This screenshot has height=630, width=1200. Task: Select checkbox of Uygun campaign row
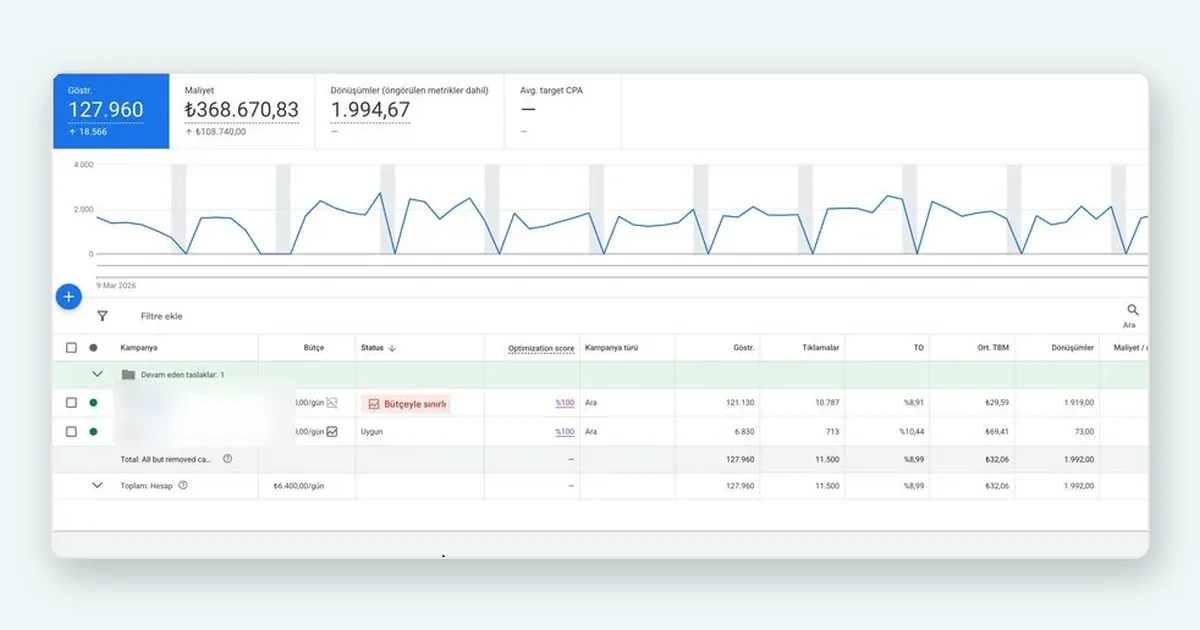pos(71,432)
